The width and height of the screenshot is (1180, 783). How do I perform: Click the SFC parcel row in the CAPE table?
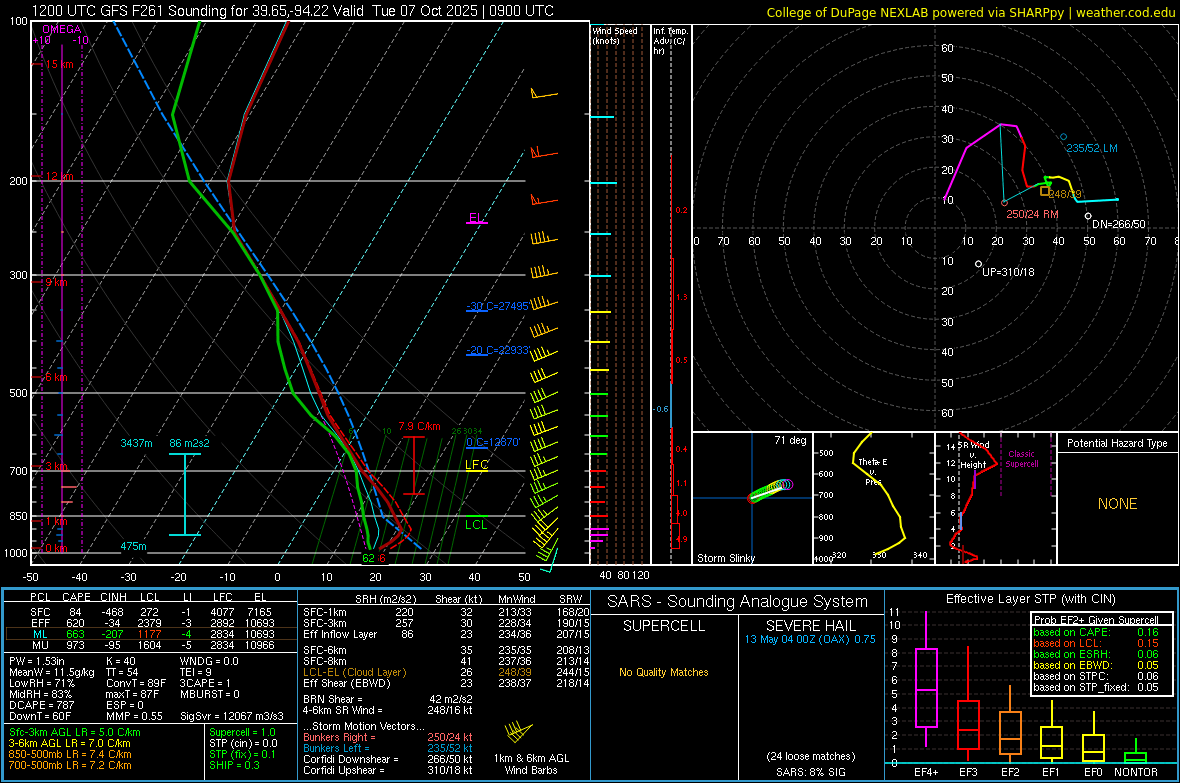point(151,612)
